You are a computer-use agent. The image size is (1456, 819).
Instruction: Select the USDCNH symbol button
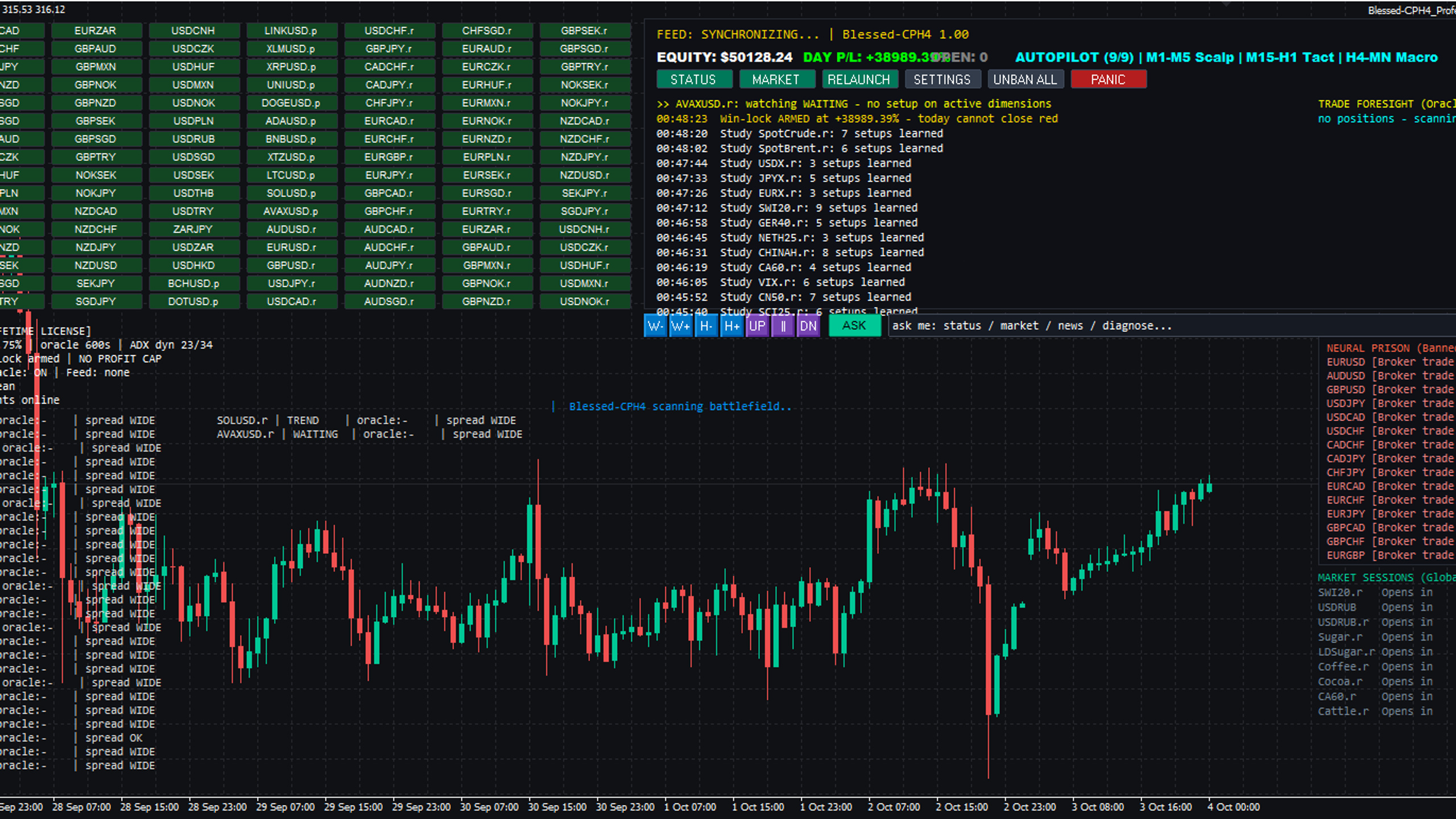(195, 31)
